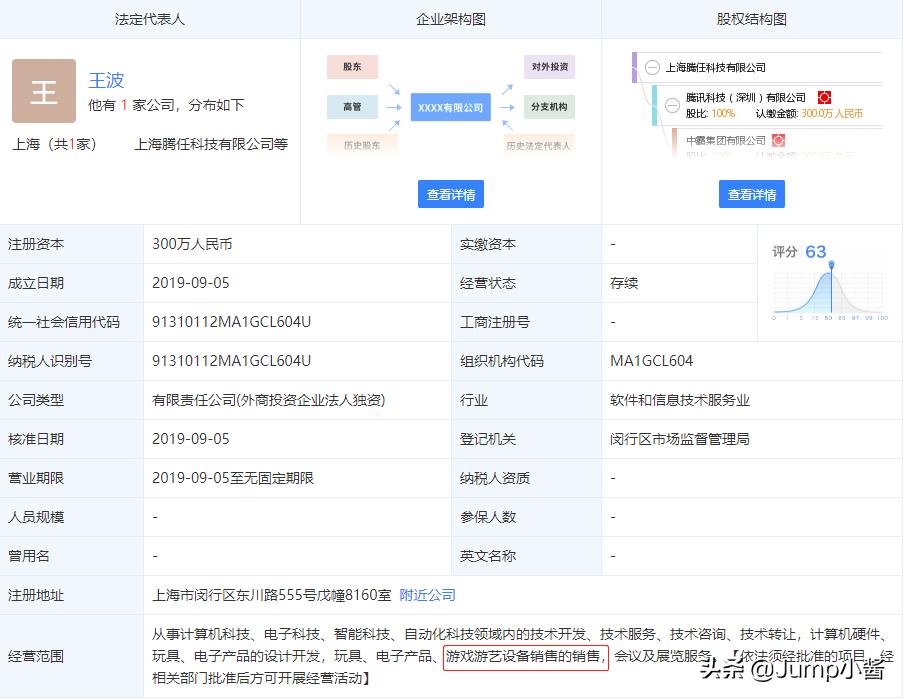Select the 分支机构 node
This screenshot has width=904, height=700.
[550, 106]
